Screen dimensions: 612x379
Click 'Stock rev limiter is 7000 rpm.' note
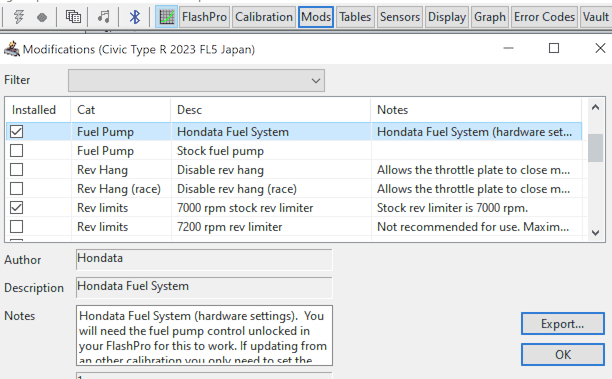452,208
